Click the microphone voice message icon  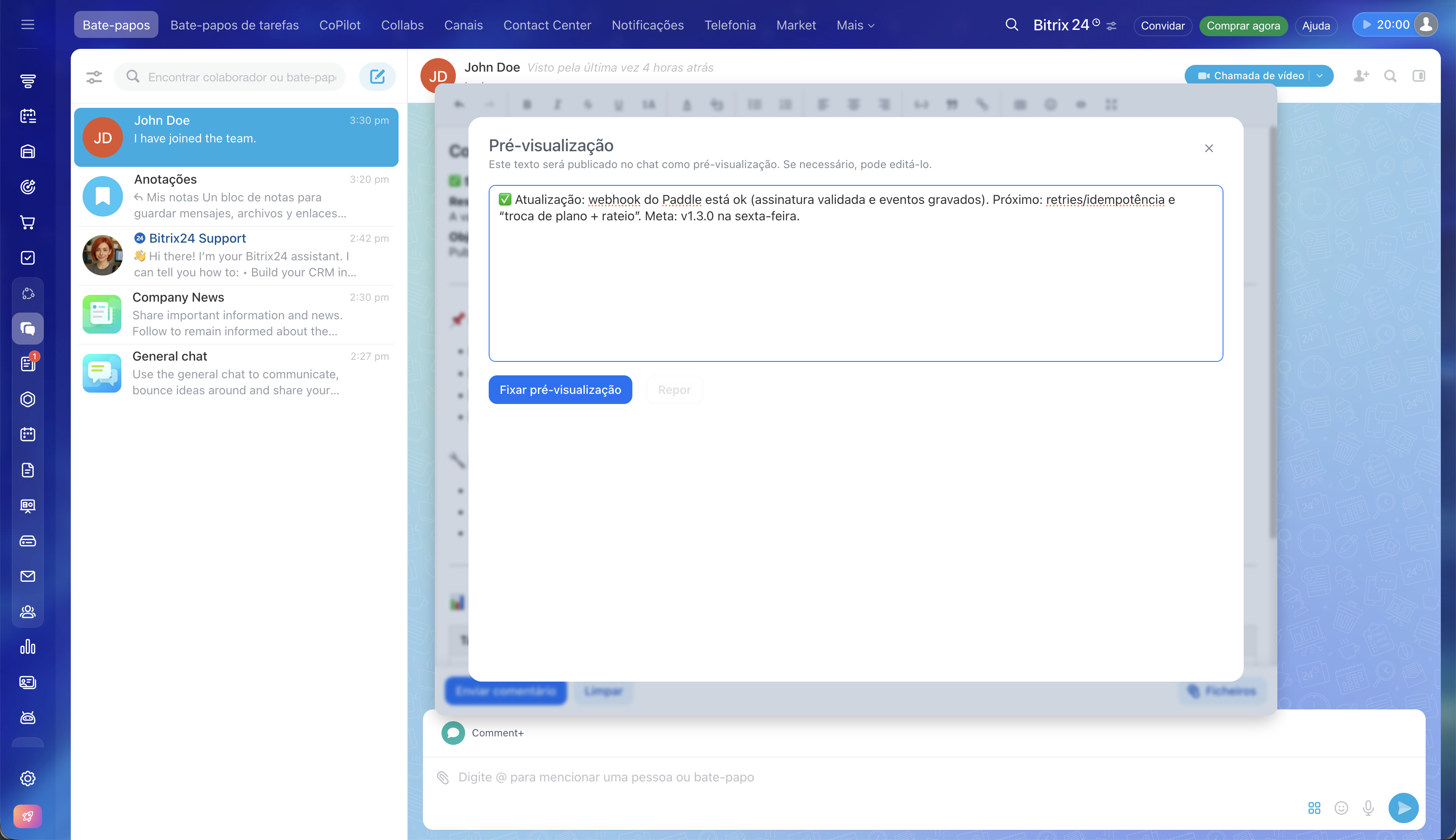click(1368, 808)
